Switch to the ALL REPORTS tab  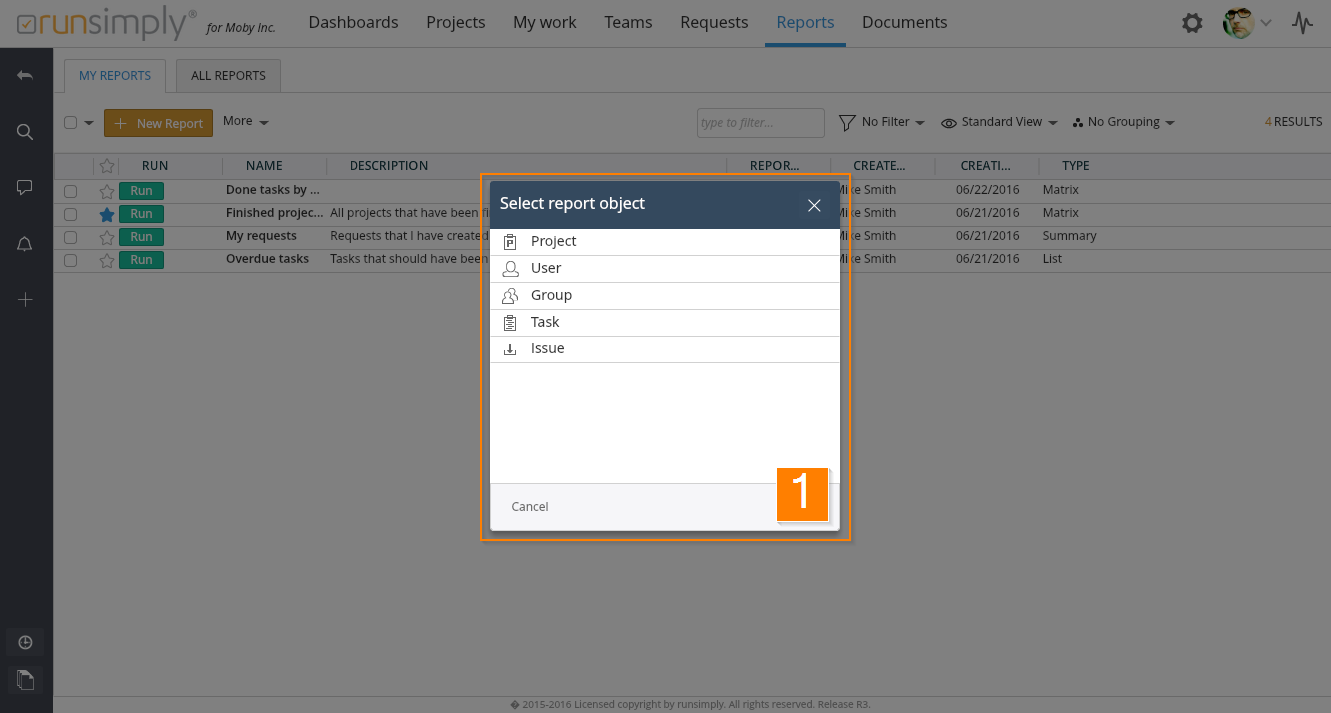[x=228, y=76]
